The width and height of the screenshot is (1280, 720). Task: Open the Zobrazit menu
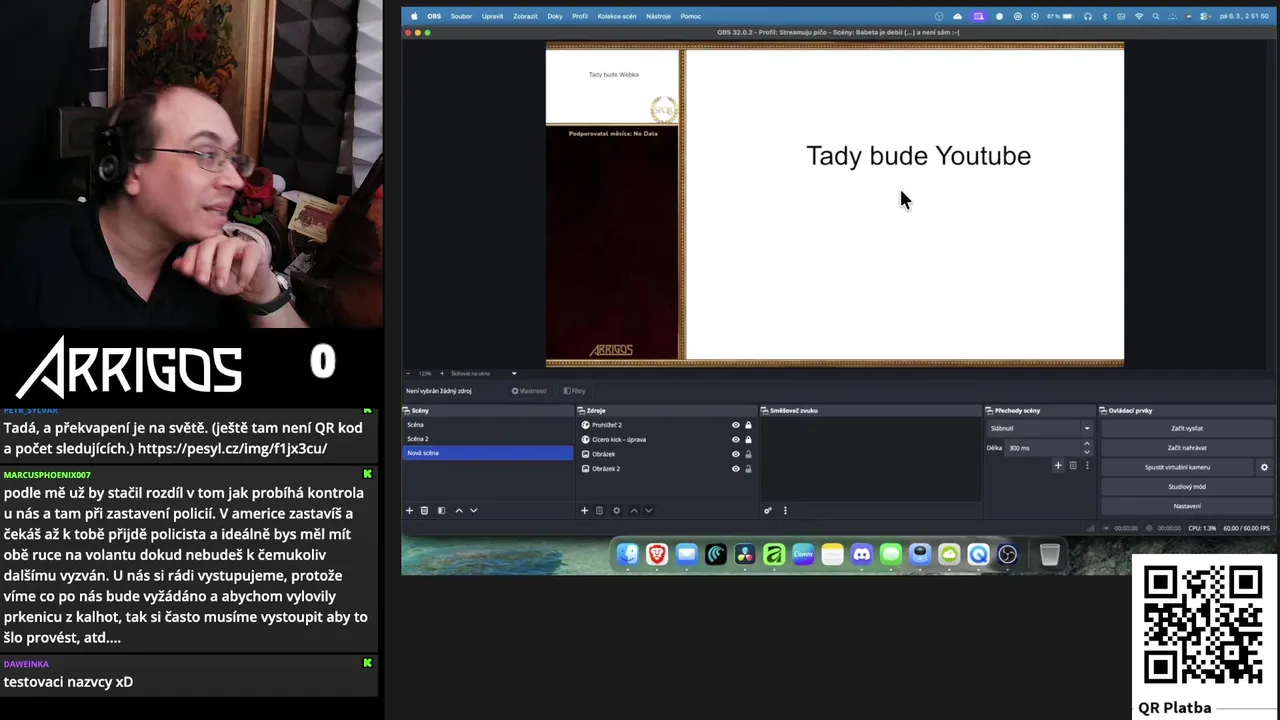(x=525, y=16)
